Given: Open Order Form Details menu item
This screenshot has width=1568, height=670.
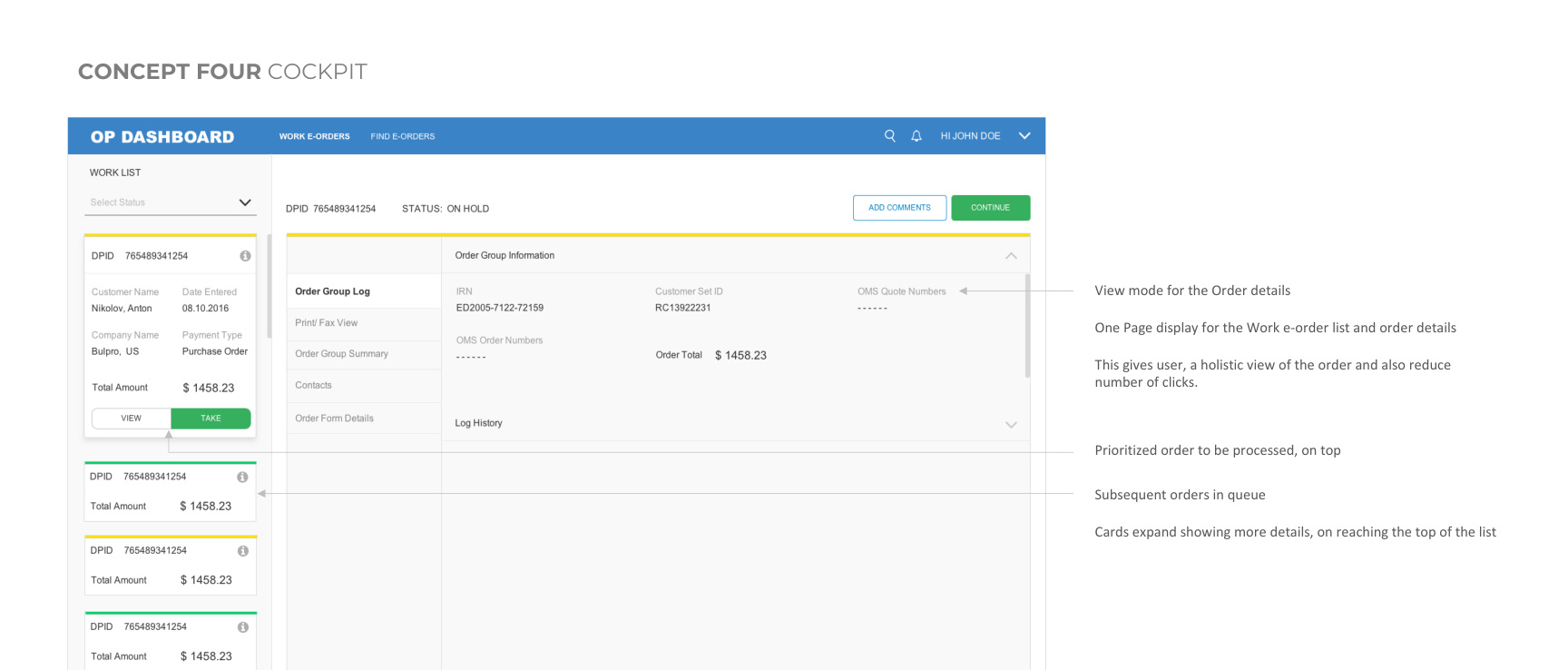Looking at the screenshot, I should click(x=364, y=419).
